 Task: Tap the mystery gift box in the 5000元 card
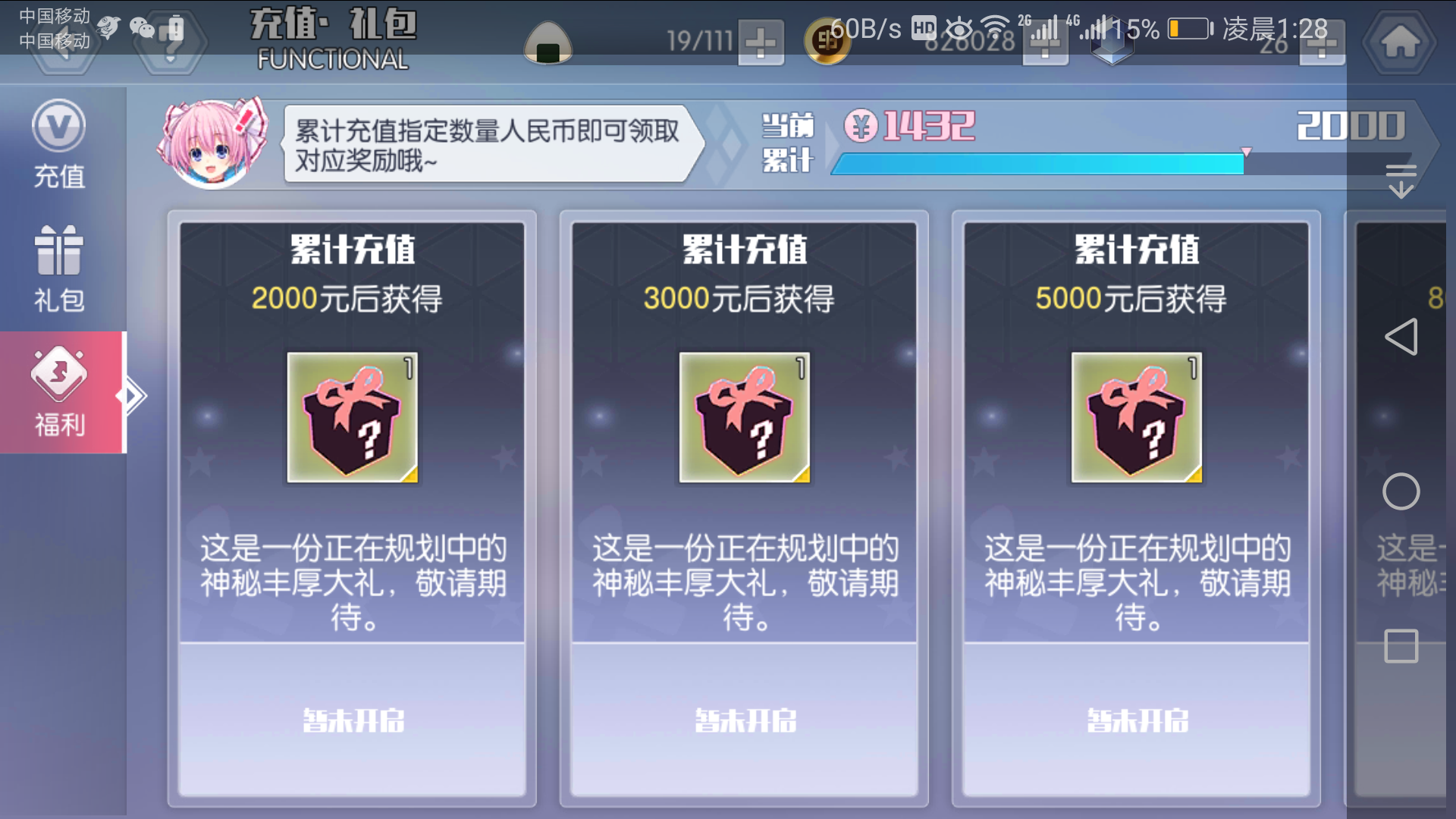tap(1137, 417)
